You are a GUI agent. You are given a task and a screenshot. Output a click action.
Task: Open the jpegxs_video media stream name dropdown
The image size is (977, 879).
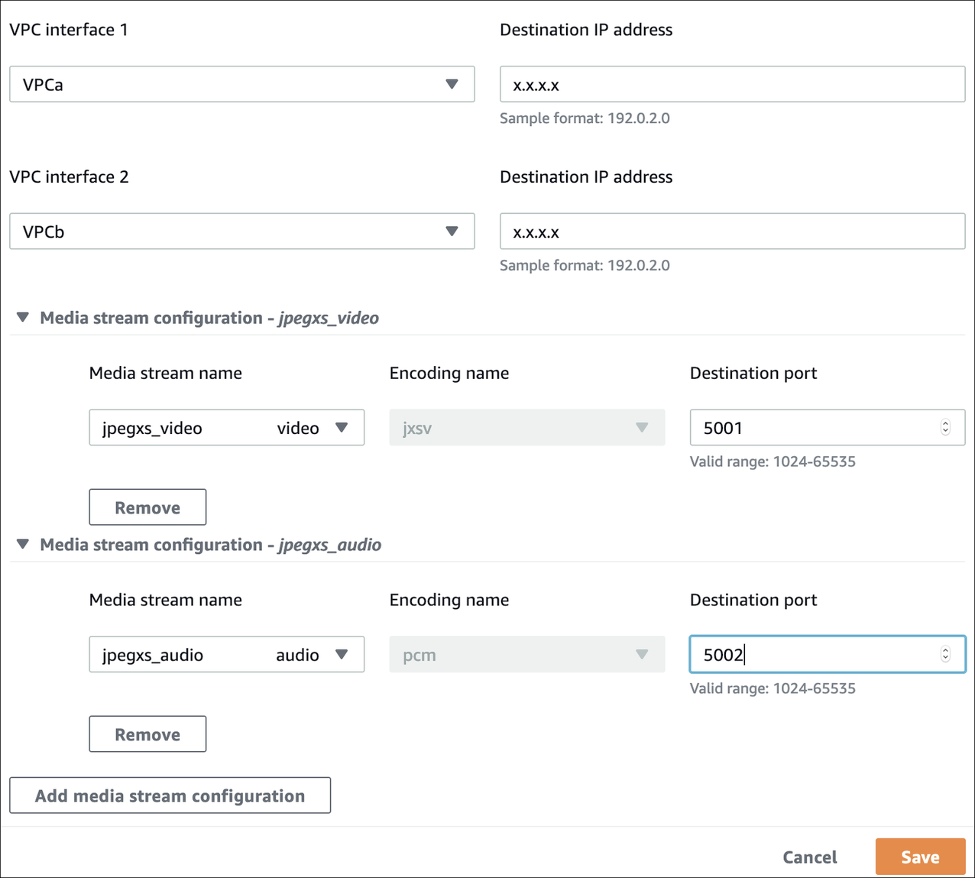(x=226, y=428)
